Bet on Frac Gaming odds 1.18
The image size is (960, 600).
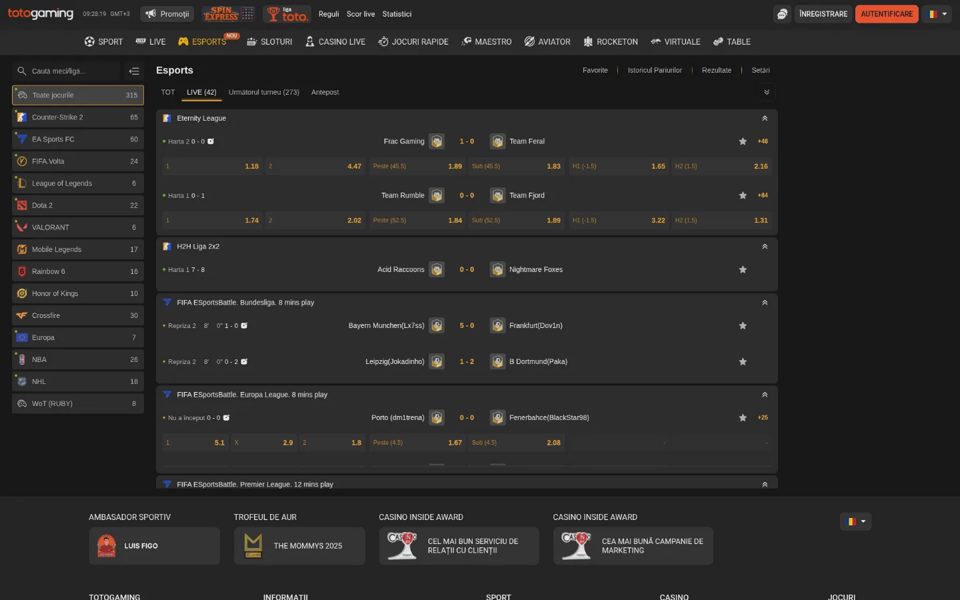[x=212, y=166]
